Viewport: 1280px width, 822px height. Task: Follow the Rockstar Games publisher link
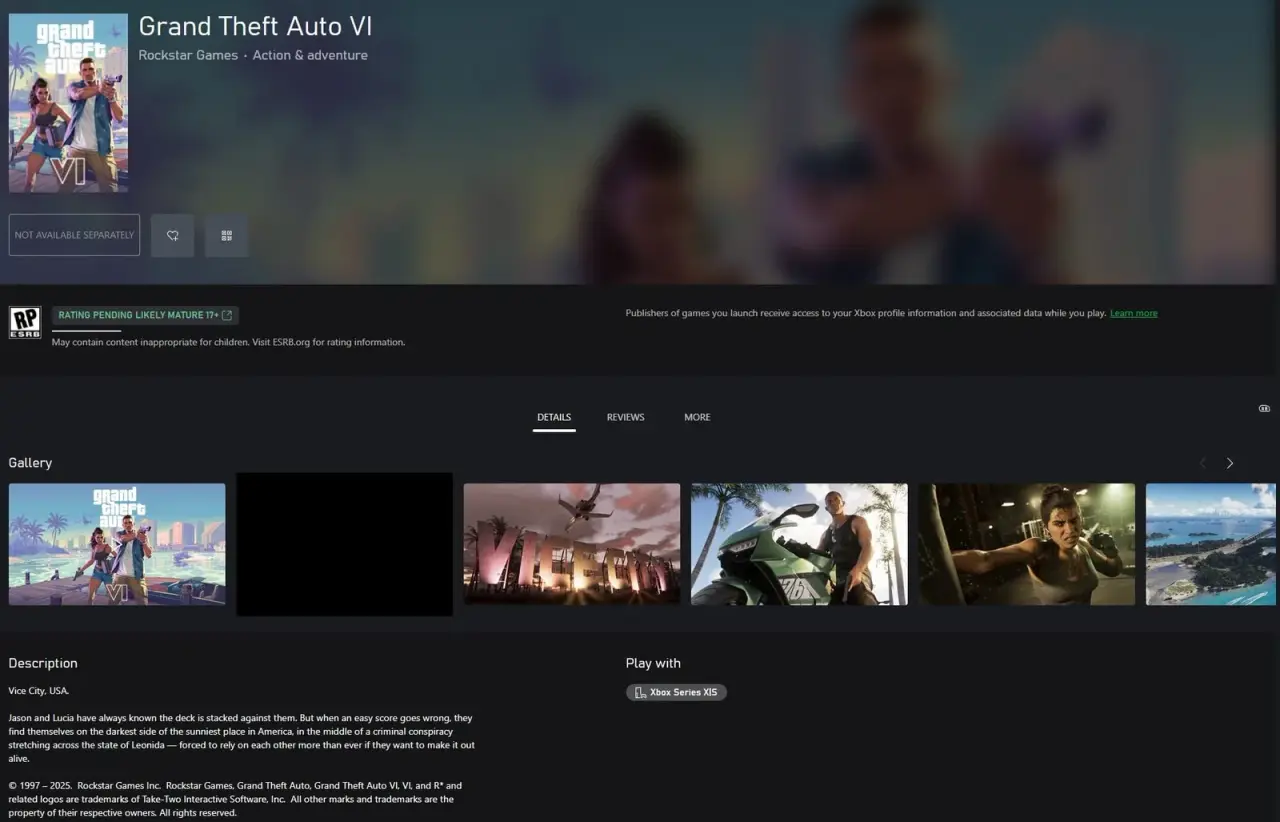188,55
